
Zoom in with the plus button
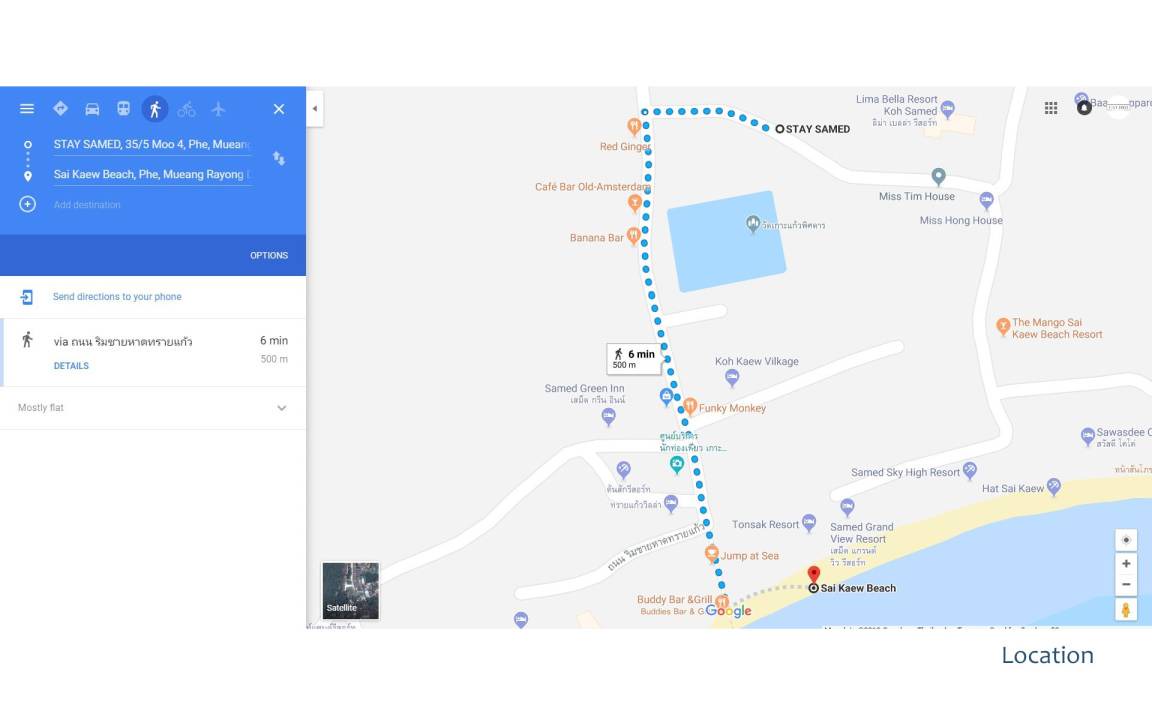point(1126,564)
